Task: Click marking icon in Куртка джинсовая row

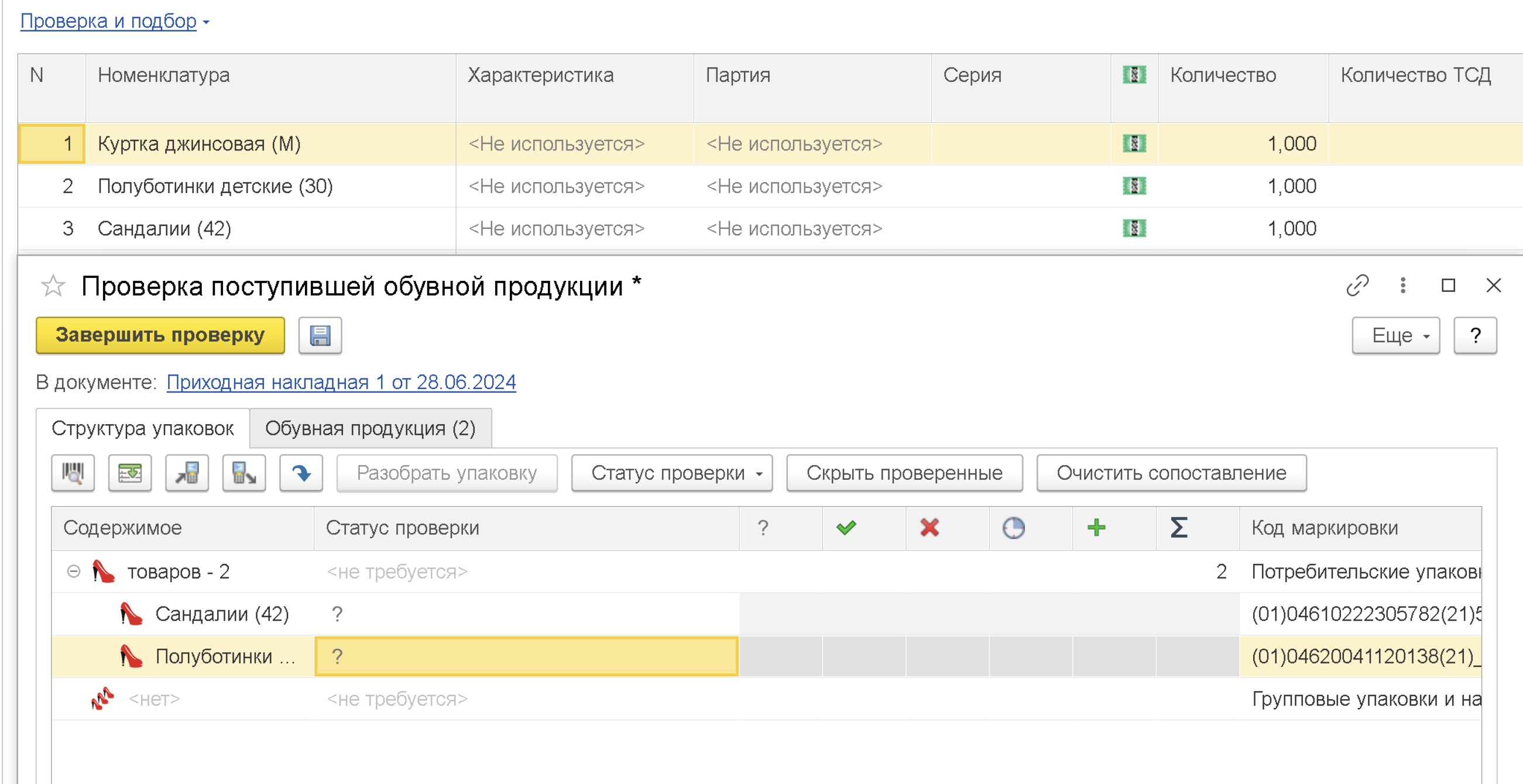Action: pyautogui.click(x=1134, y=143)
